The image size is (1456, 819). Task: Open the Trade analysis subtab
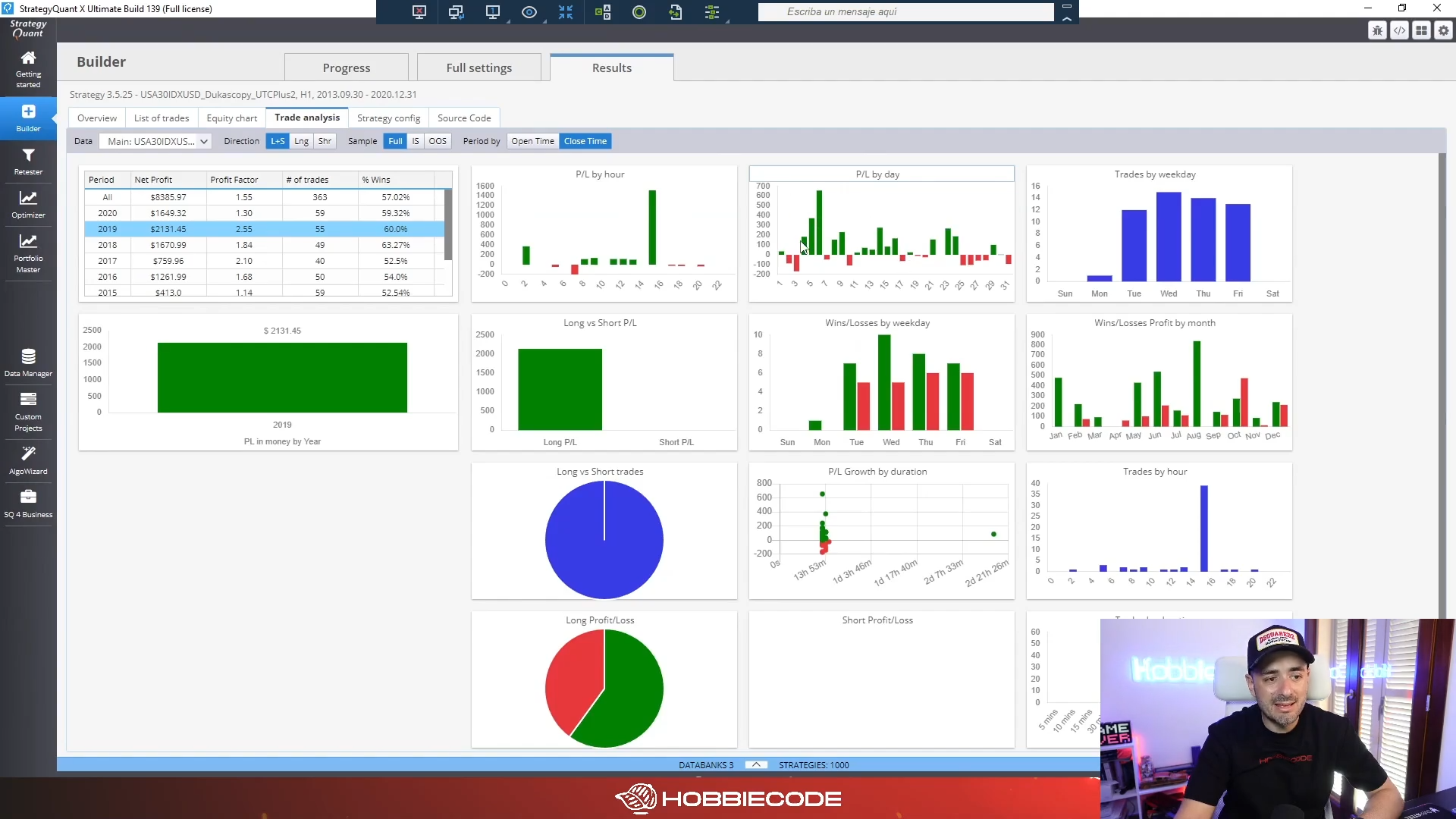tap(307, 118)
